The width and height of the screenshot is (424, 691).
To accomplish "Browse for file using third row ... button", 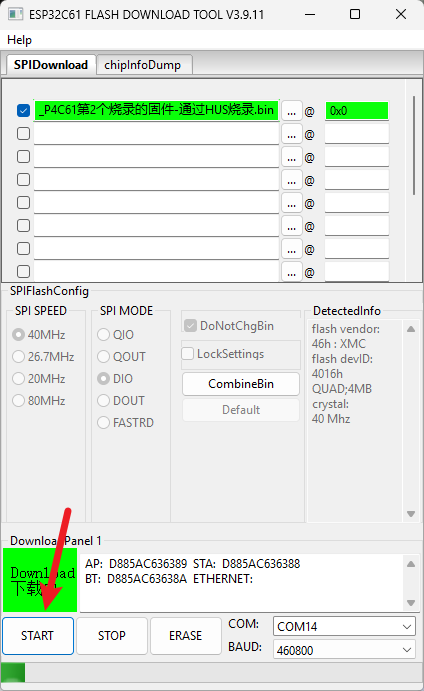I will (291, 157).
